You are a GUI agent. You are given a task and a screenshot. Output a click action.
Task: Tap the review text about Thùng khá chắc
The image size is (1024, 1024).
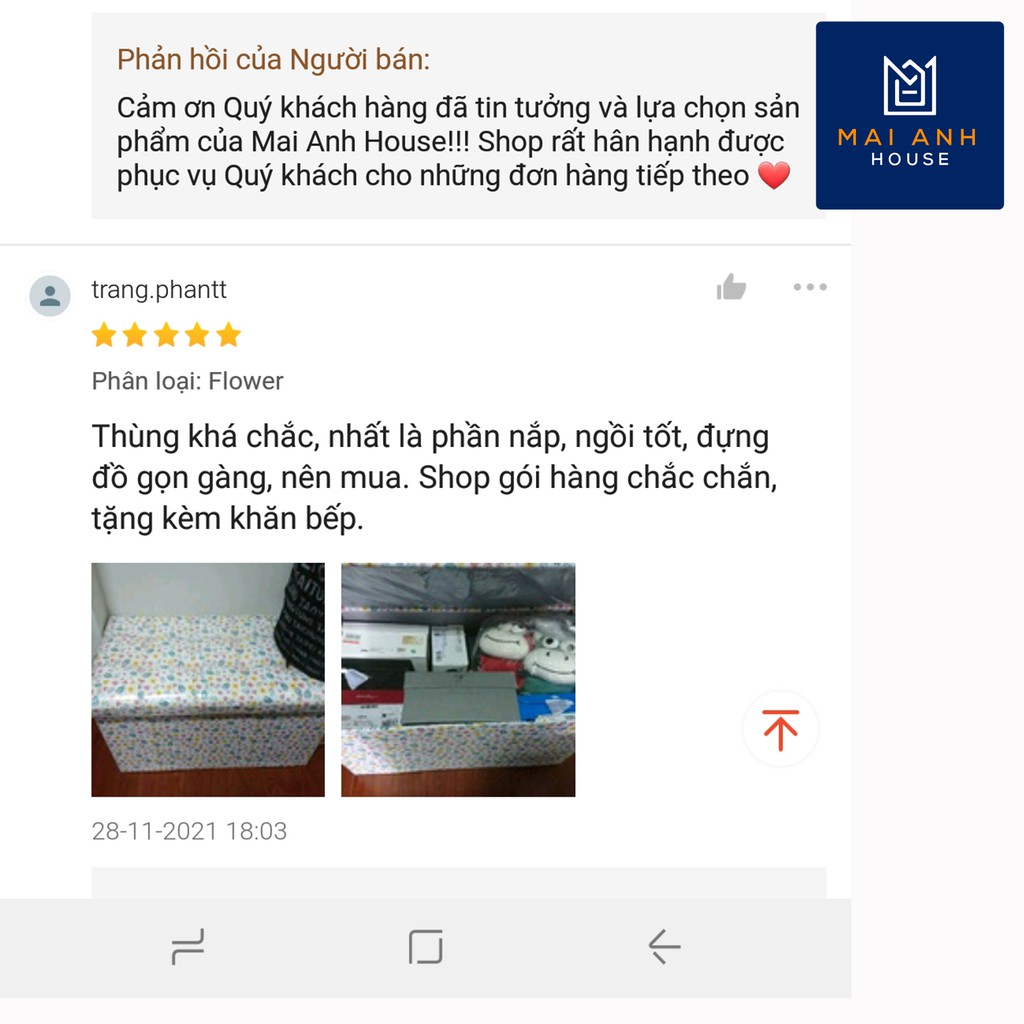[434, 477]
